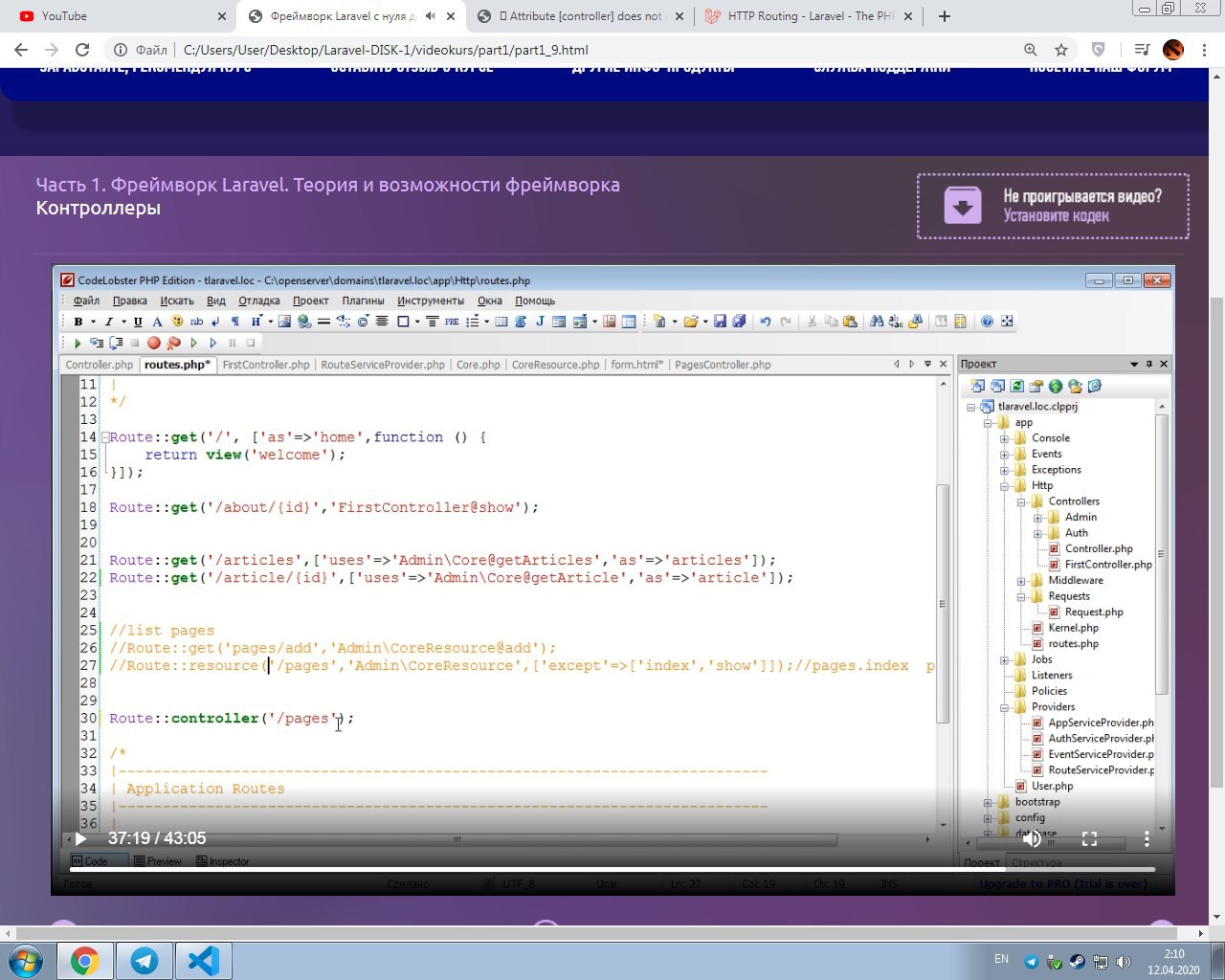1225x980 pixels.
Task: Open the browser zoom magnifier icon
Action: 1030,50
